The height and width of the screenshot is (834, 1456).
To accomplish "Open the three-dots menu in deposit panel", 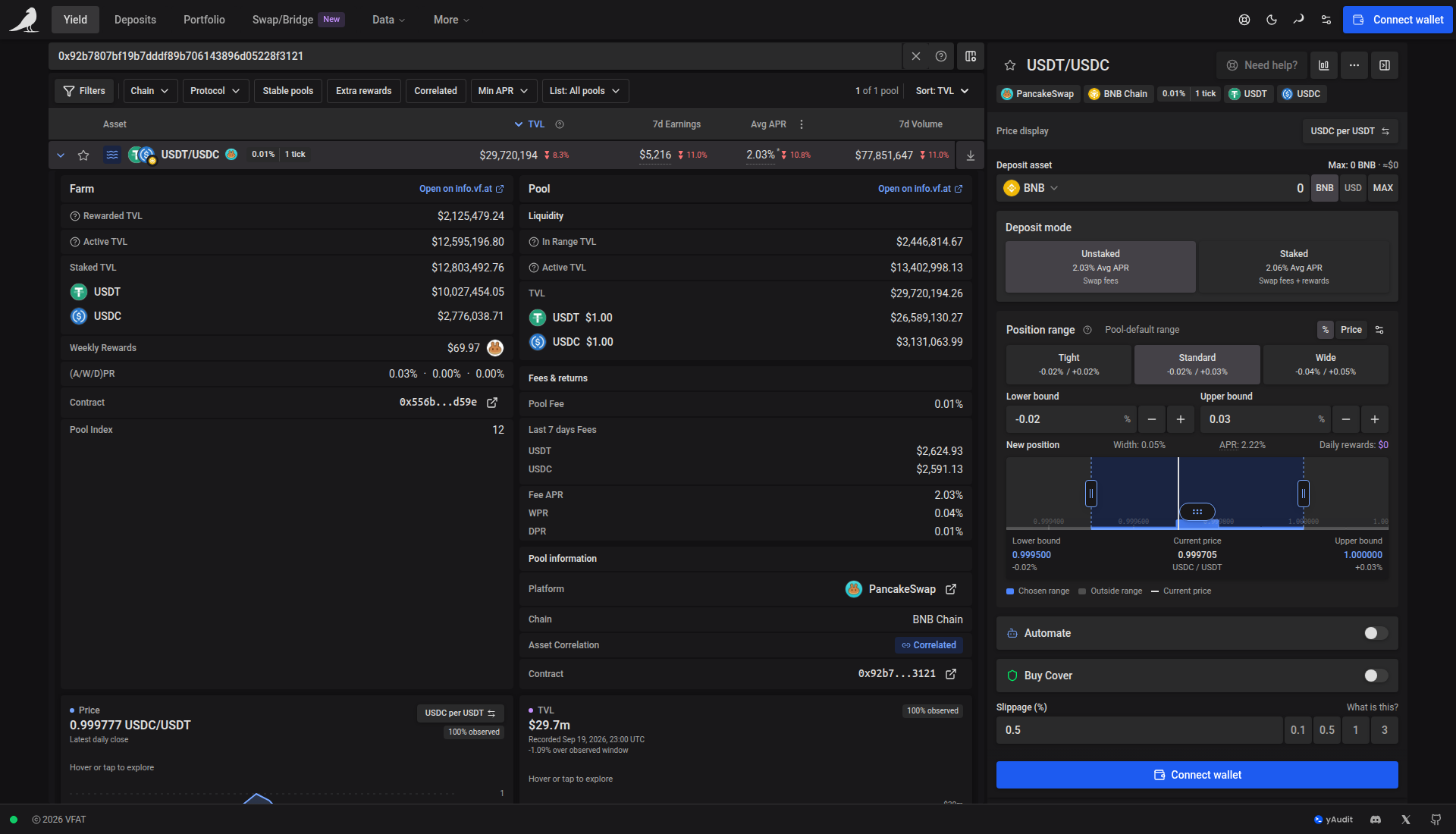I will coord(1354,65).
